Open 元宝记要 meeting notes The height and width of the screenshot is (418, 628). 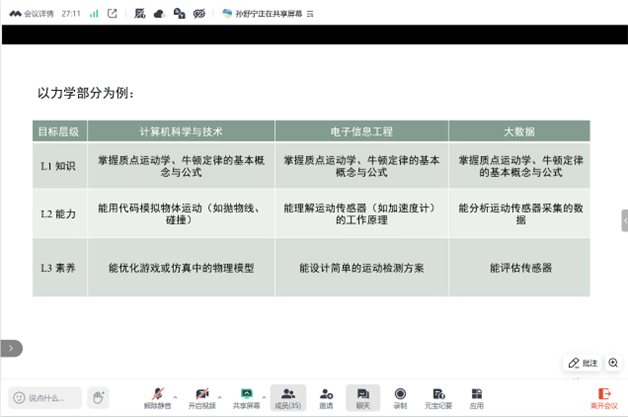[x=438, y=397]
